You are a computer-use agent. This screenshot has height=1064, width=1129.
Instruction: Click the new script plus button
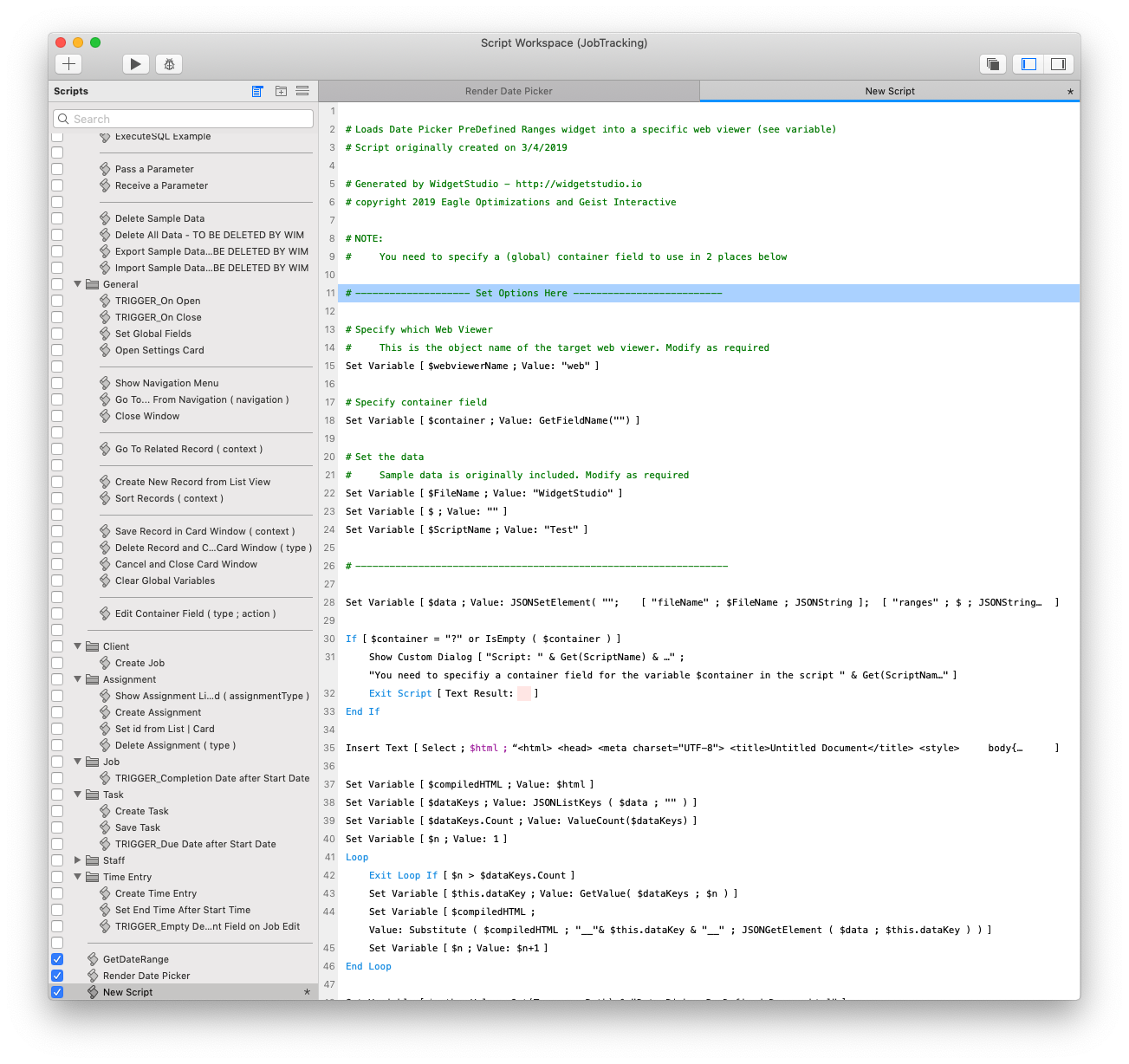(x=68, y=64)
